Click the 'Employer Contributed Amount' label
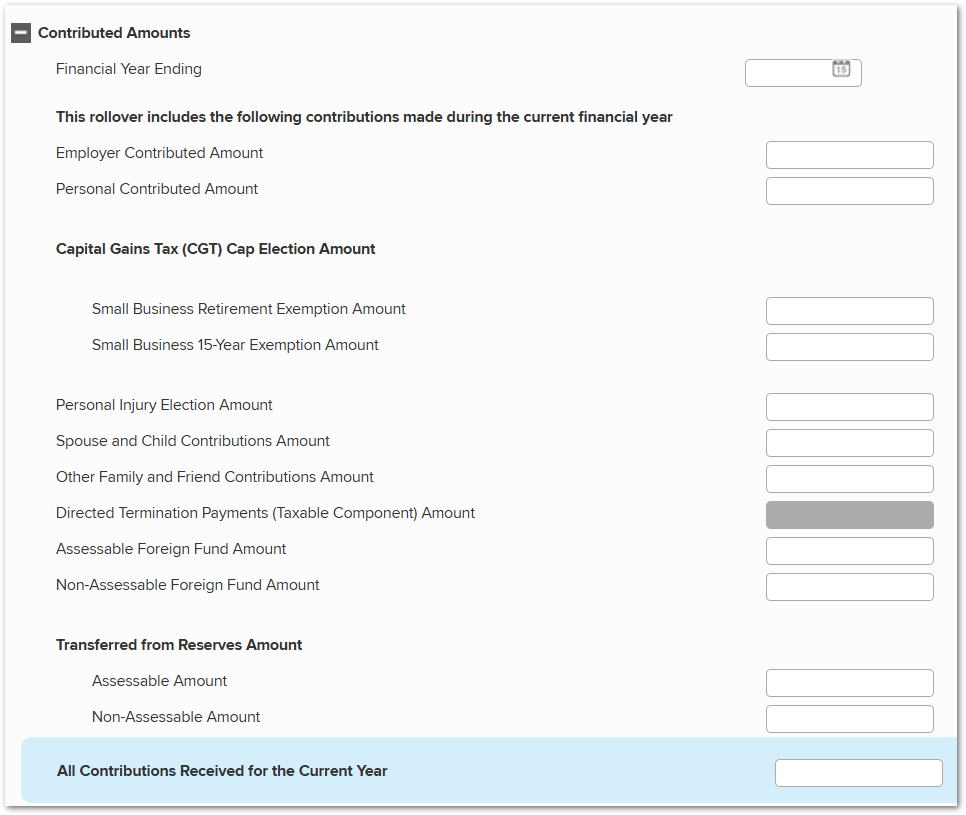The image size is (966, 815). (x=160, y=153)
